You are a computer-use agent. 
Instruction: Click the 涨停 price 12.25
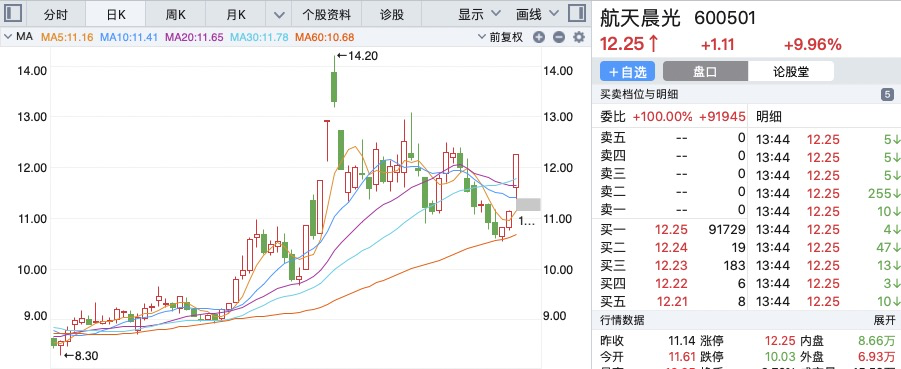coord(780,340)
